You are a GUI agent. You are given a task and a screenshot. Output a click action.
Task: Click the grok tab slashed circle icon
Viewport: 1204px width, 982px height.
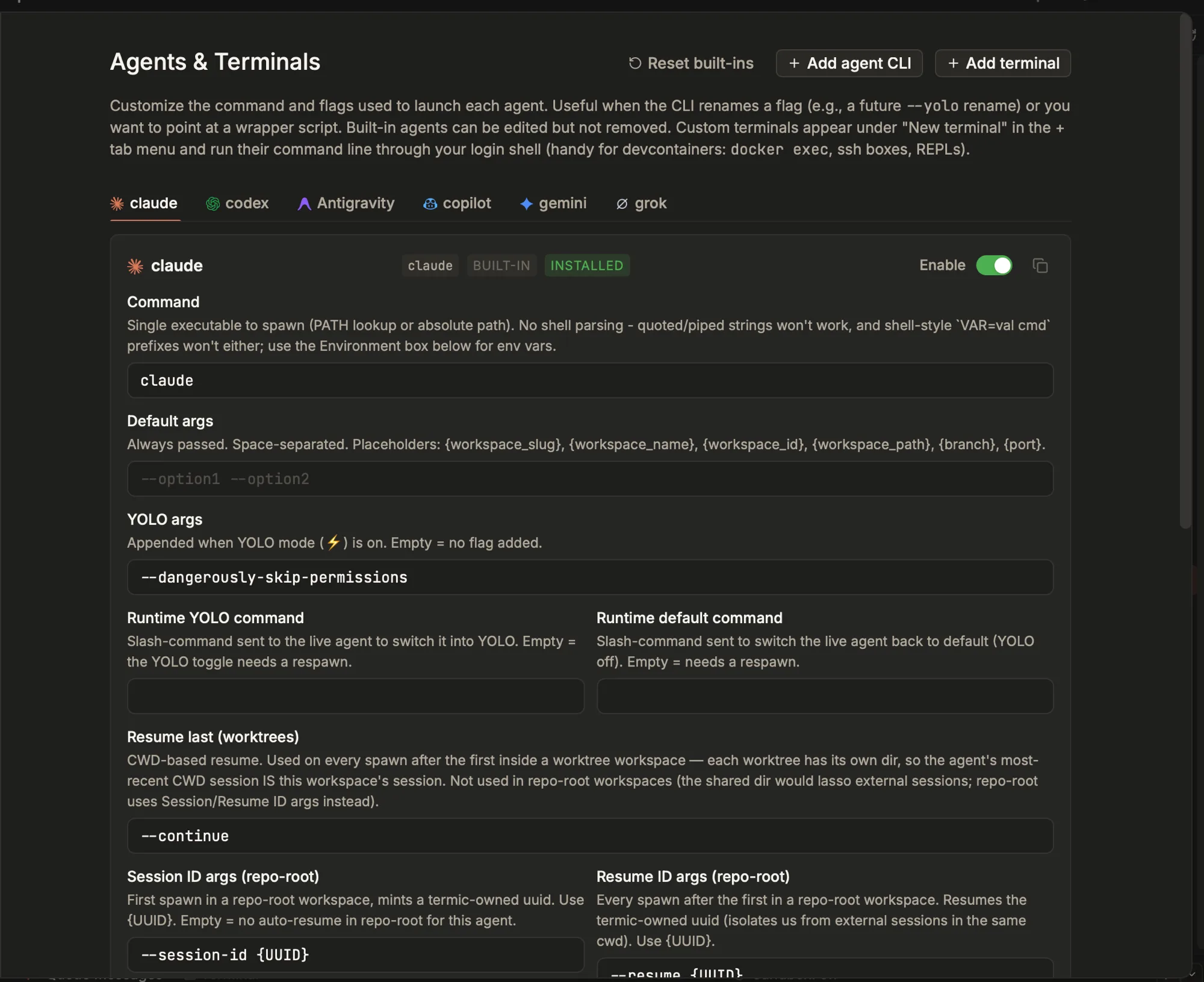622,204
